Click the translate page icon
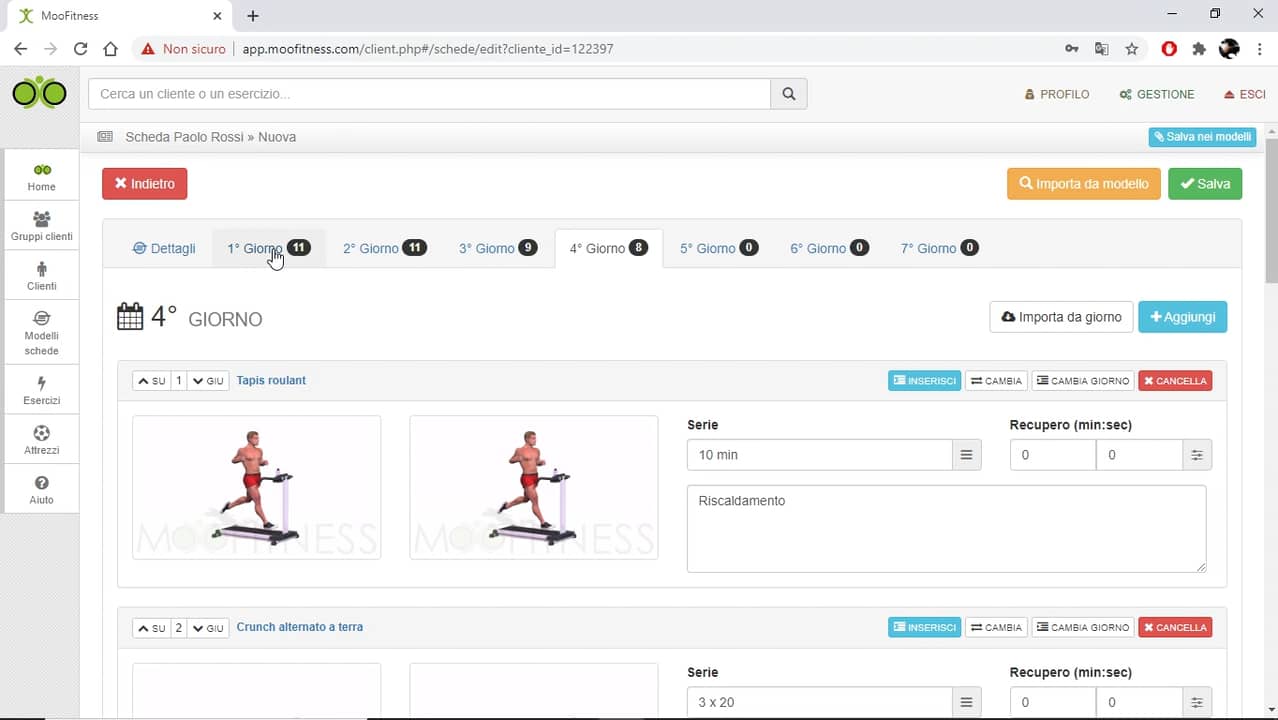 1101,49
